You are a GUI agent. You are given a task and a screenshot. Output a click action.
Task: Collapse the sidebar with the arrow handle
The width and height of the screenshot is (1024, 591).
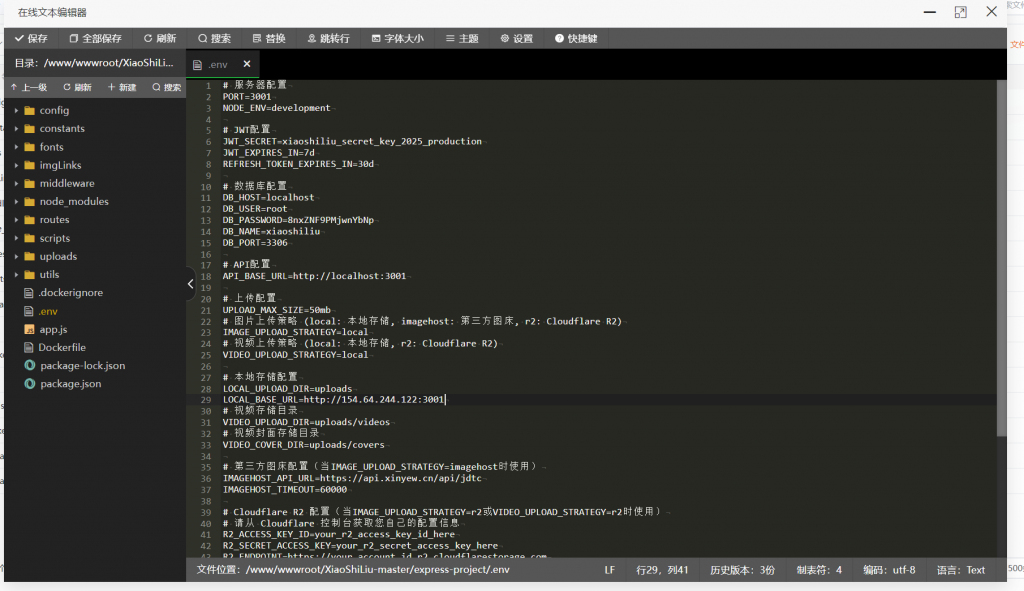(190, 284)
